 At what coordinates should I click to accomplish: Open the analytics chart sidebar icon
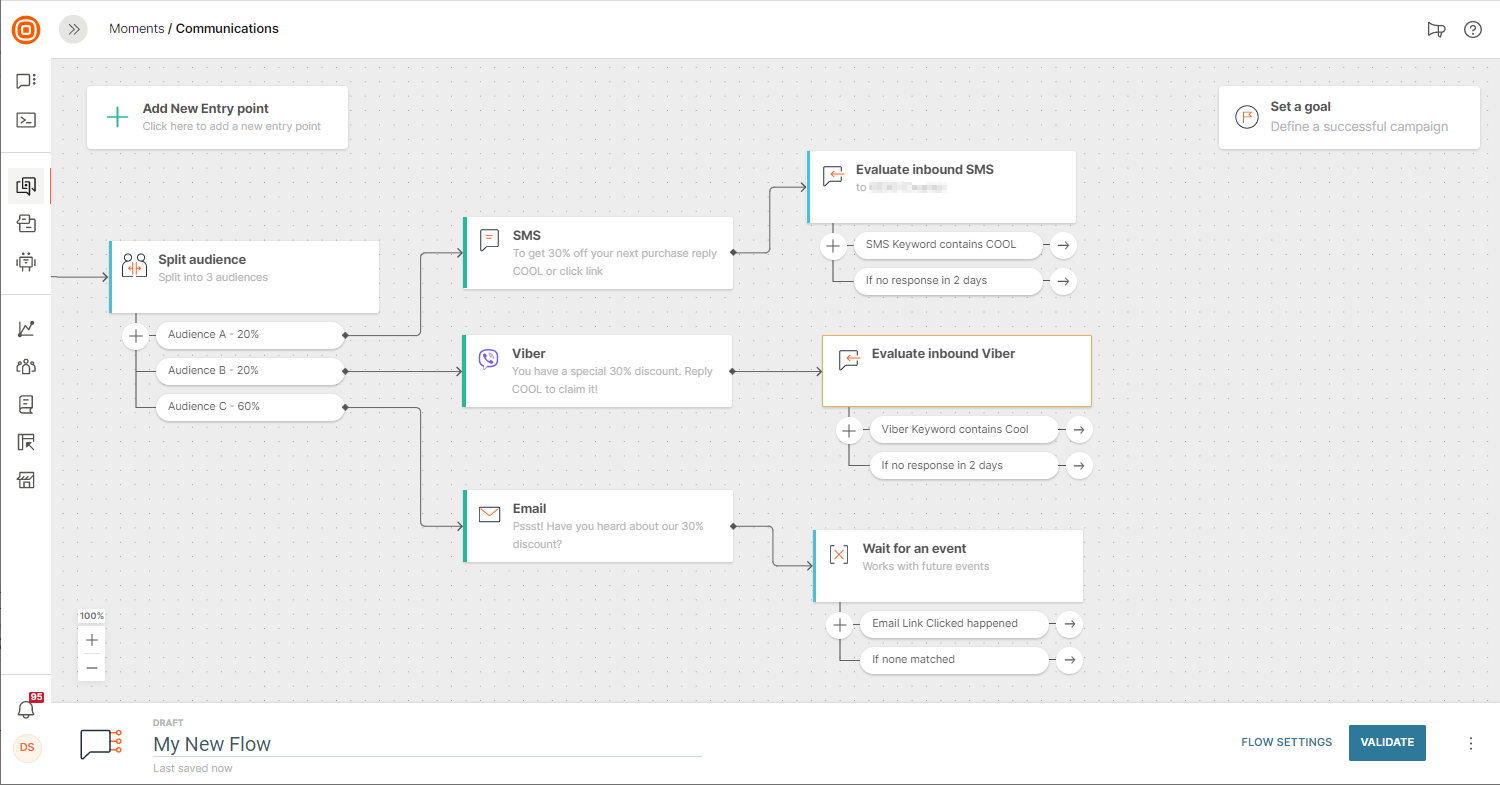[26, 329]
